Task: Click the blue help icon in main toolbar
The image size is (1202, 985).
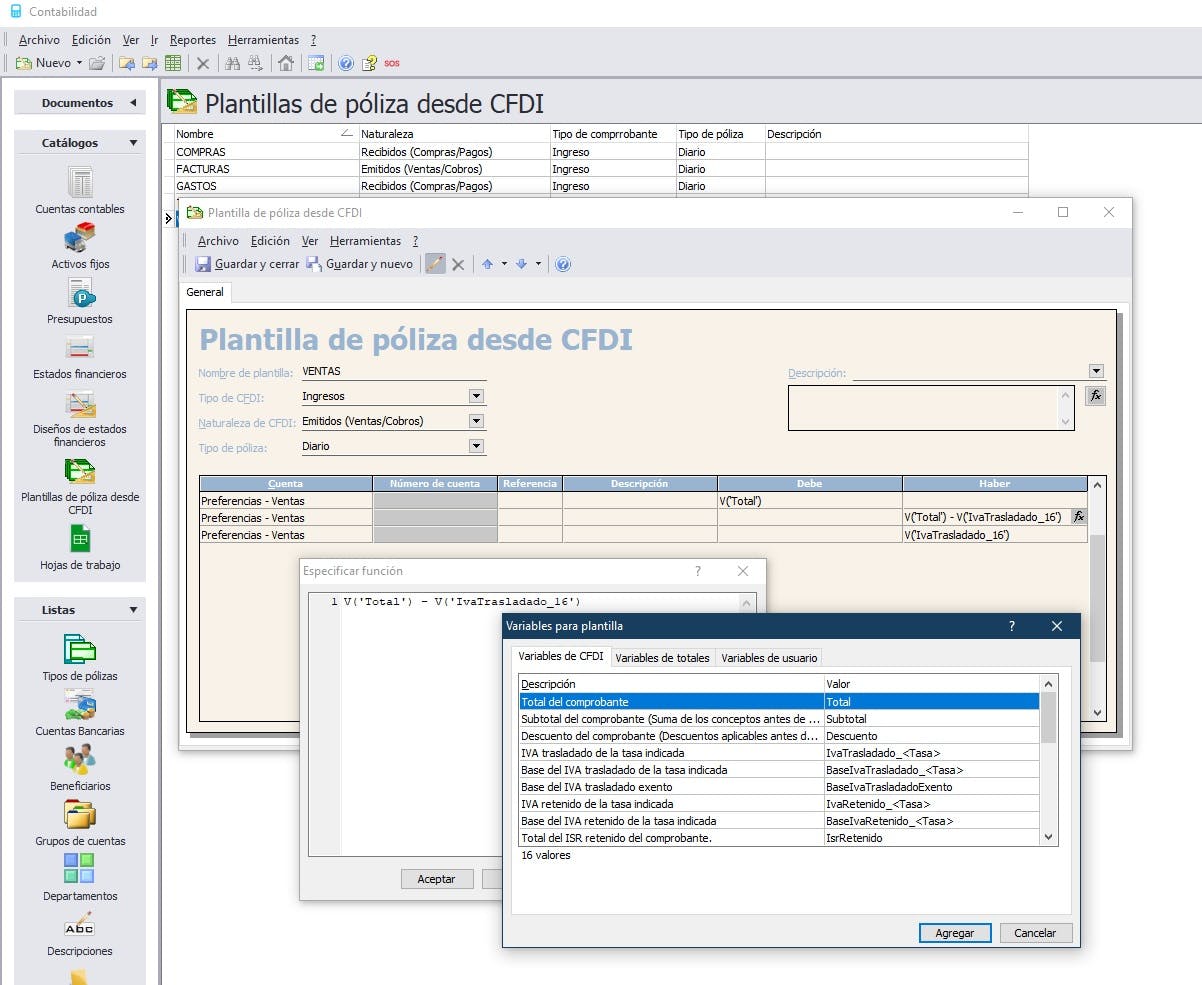Action: pos(346,63)
